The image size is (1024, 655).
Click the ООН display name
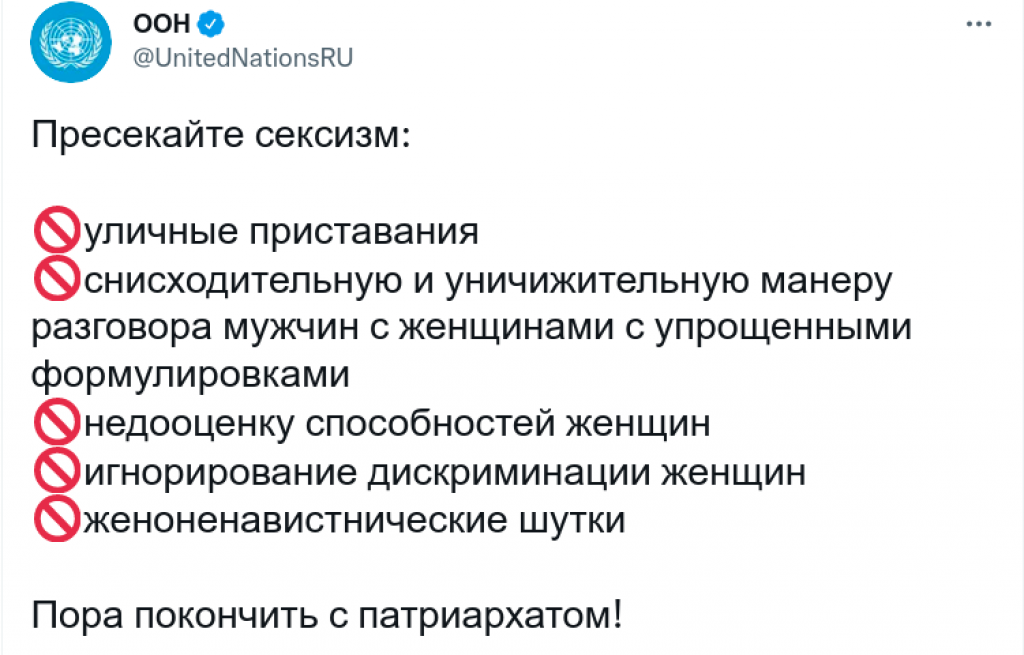click(x=162, y=24)
